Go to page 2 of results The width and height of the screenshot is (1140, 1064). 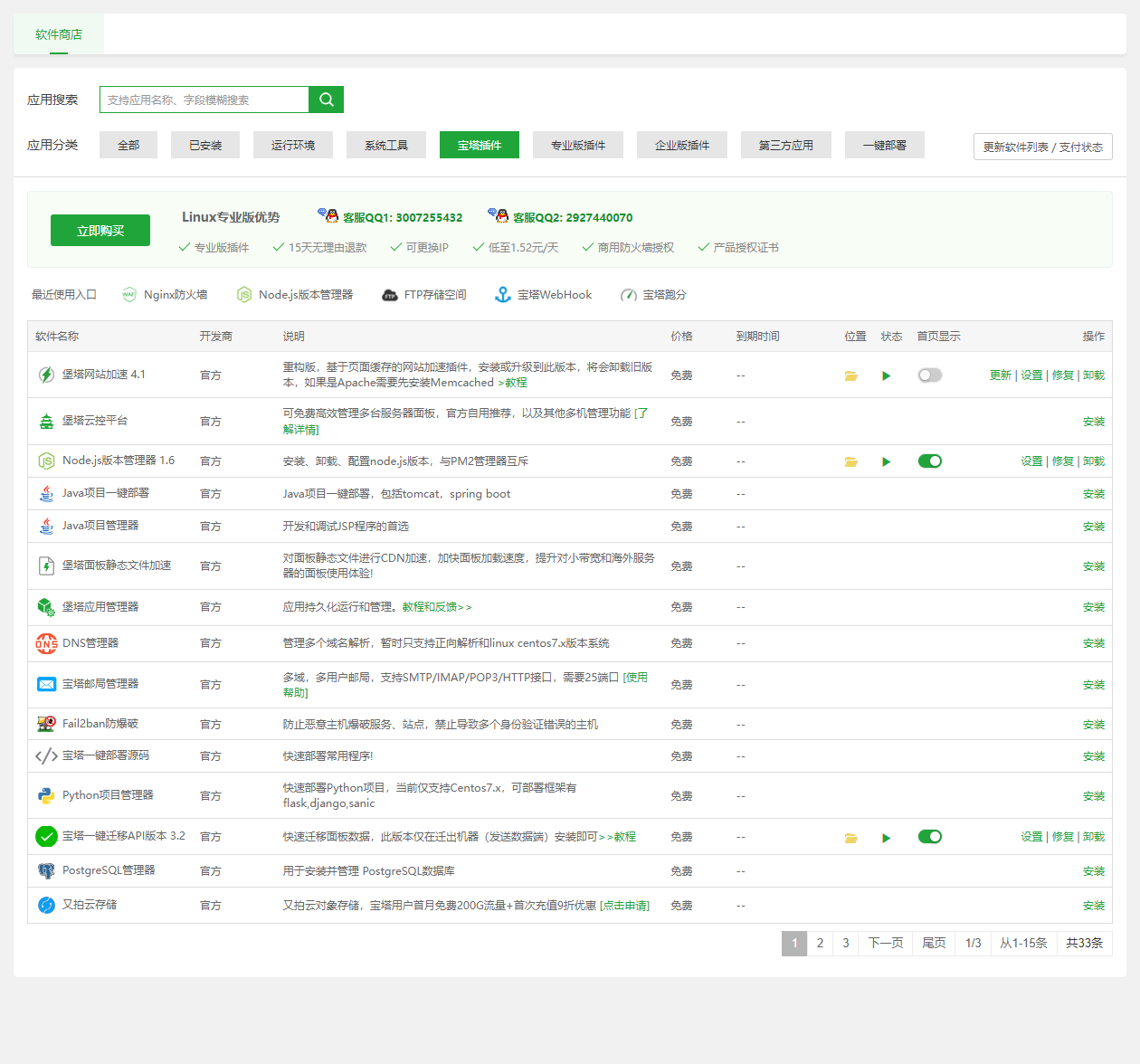click(820, 943)
